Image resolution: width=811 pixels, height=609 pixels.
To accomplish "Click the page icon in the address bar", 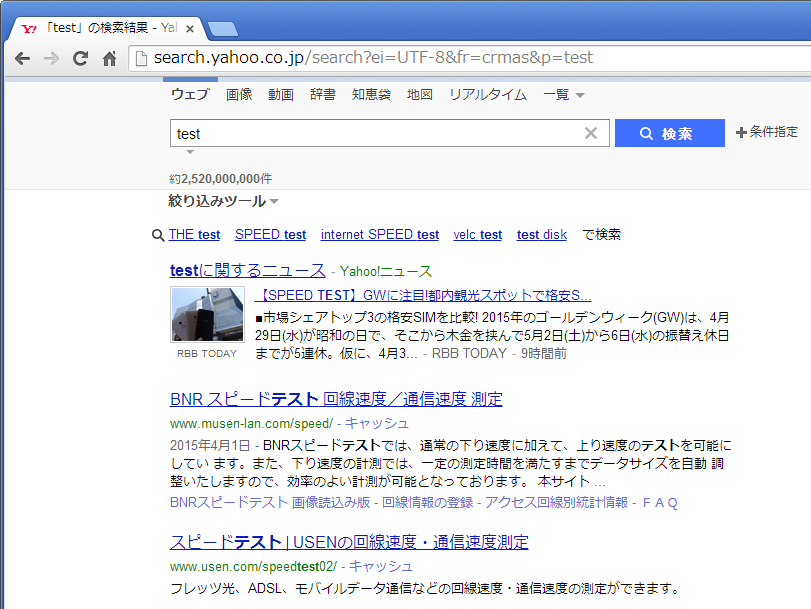I will (x=141, y=58).
